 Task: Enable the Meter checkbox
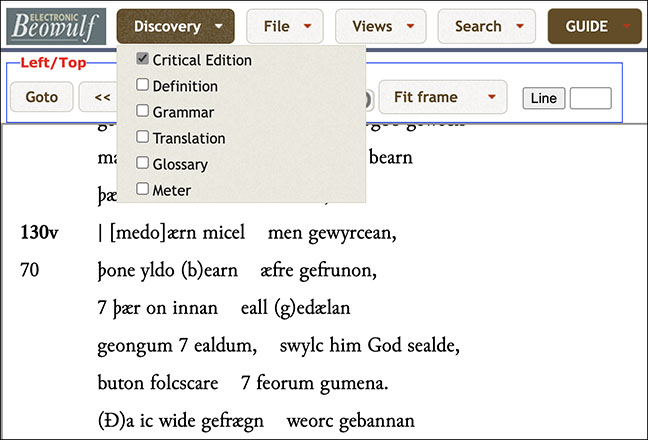[x=142, y=189]
